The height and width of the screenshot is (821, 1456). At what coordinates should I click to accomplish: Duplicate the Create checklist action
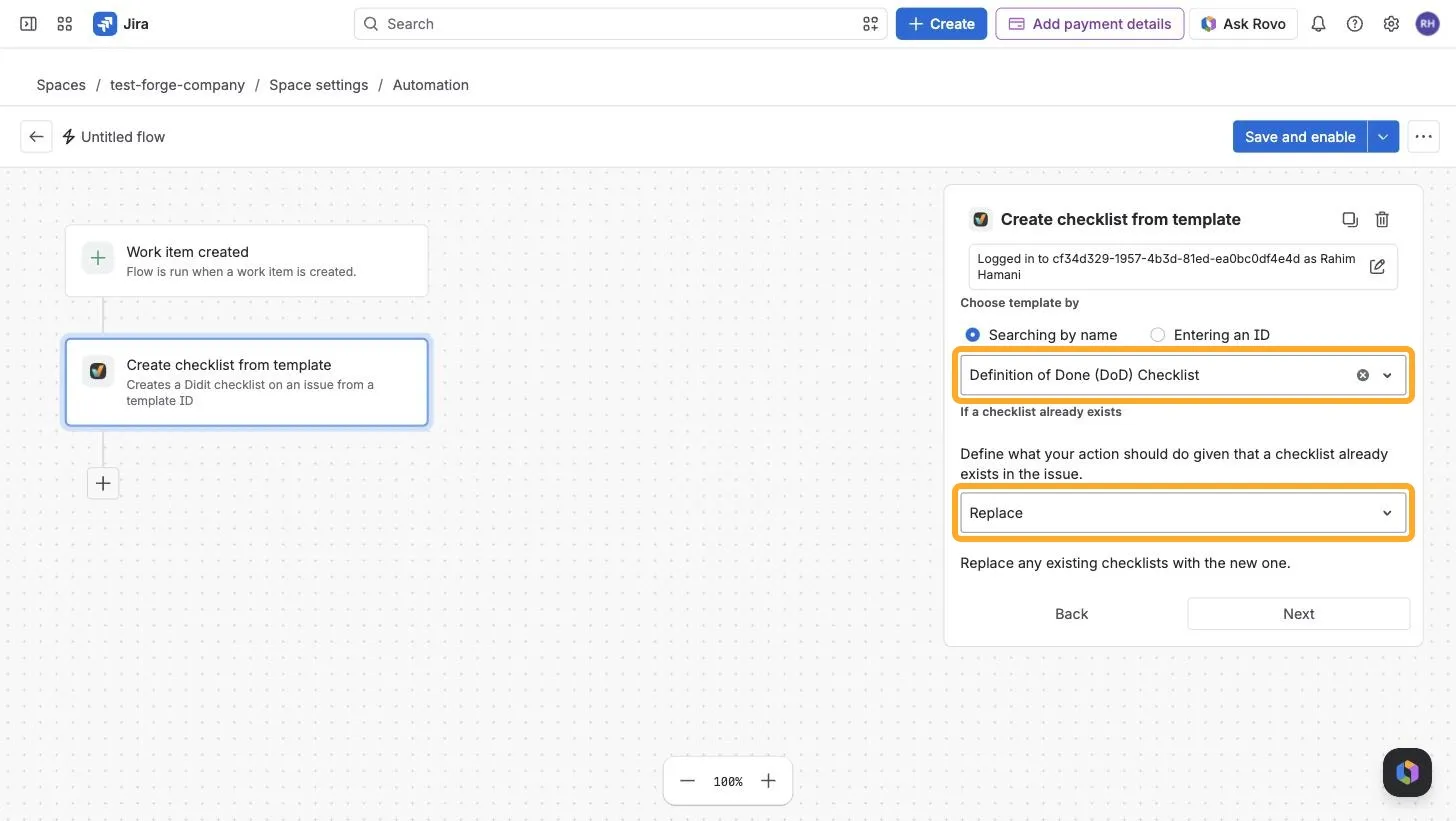coord(1349,219)
